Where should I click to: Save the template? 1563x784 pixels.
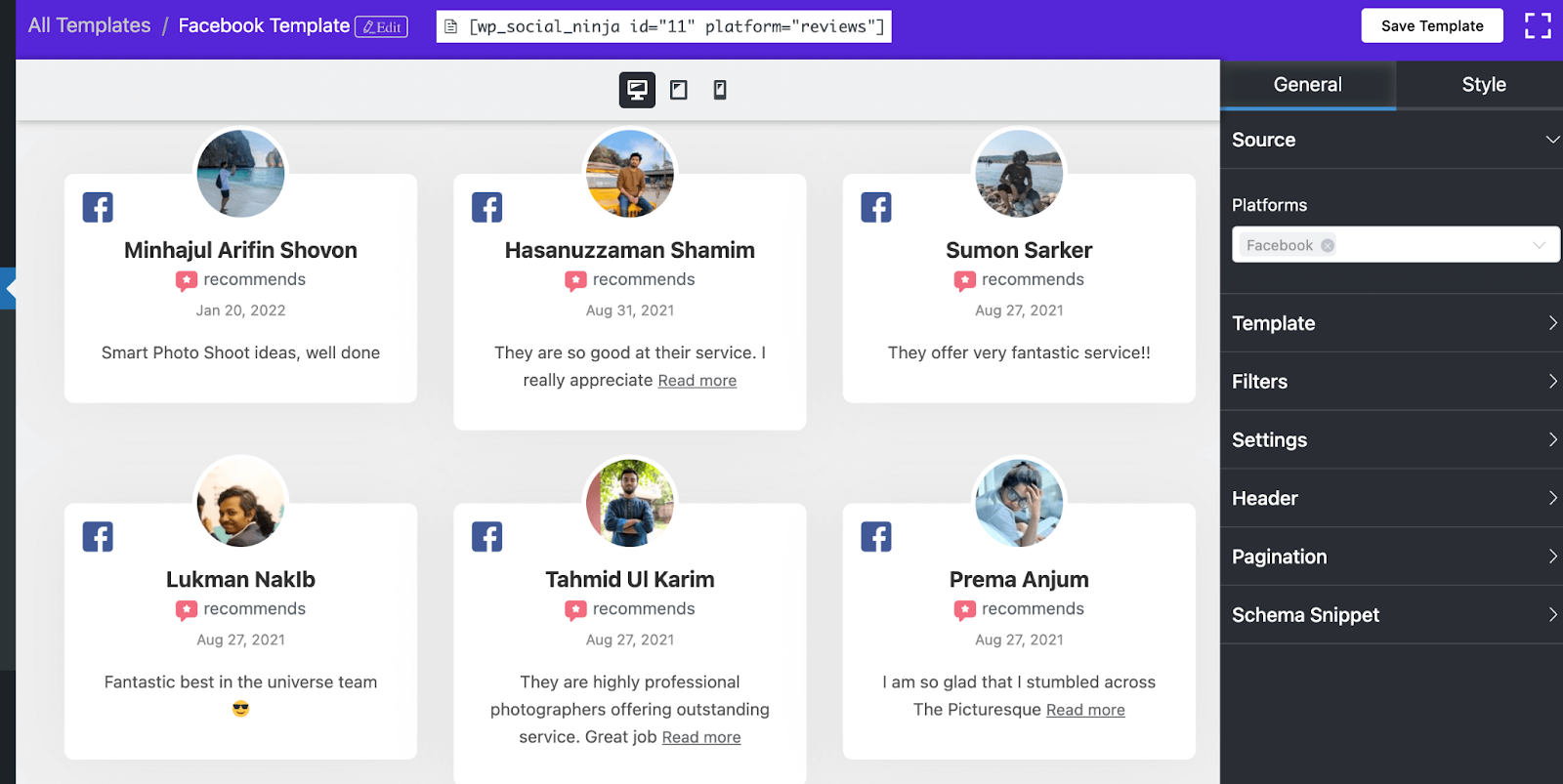[x=1432, y=25]
